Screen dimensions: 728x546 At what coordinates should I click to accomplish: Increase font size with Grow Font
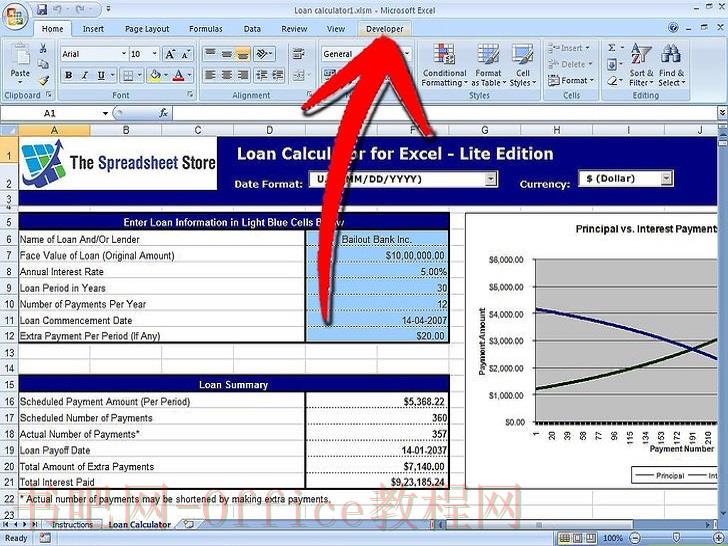pyautogui.click(x=170, y=54)
